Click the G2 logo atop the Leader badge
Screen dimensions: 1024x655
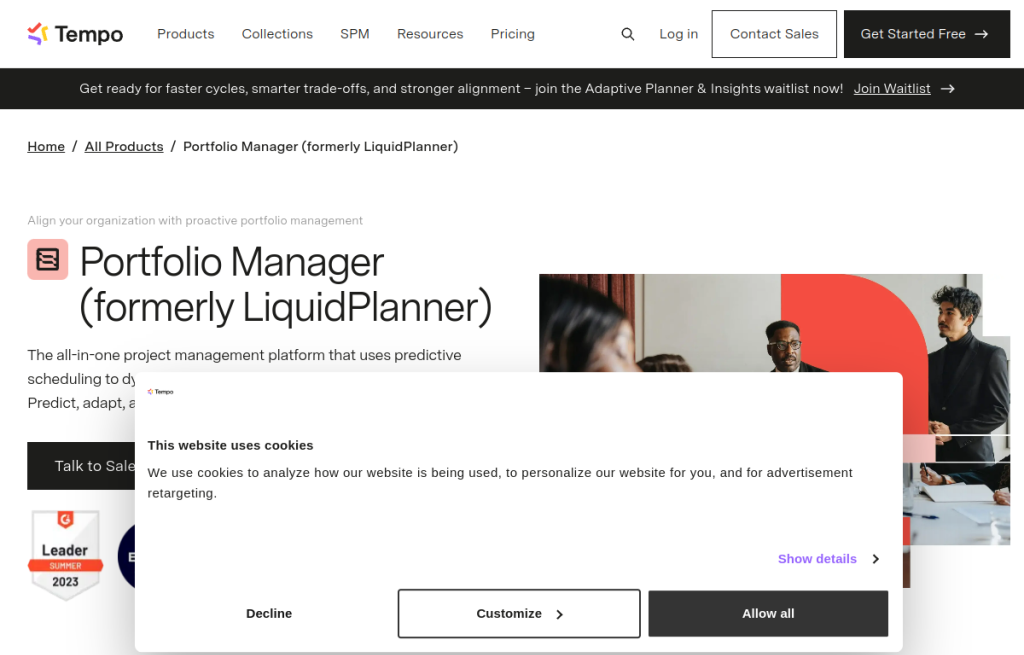(x=65, y=518)
